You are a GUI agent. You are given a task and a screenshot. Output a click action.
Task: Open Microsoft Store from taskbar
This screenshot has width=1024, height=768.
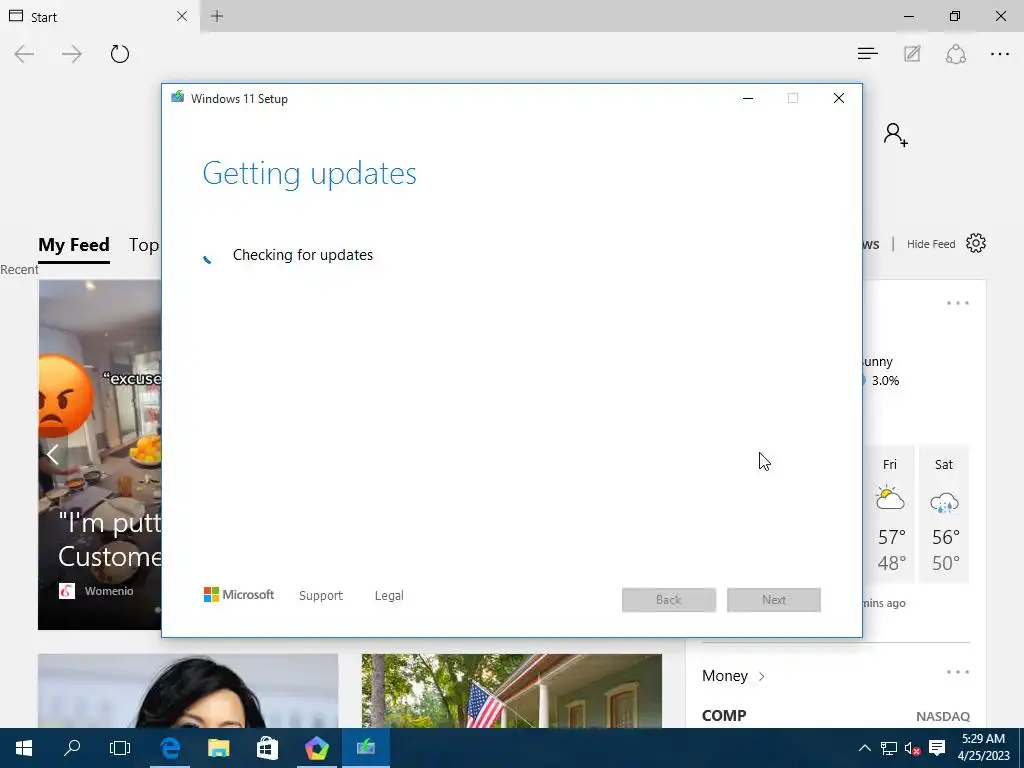(x=268, y=748)
